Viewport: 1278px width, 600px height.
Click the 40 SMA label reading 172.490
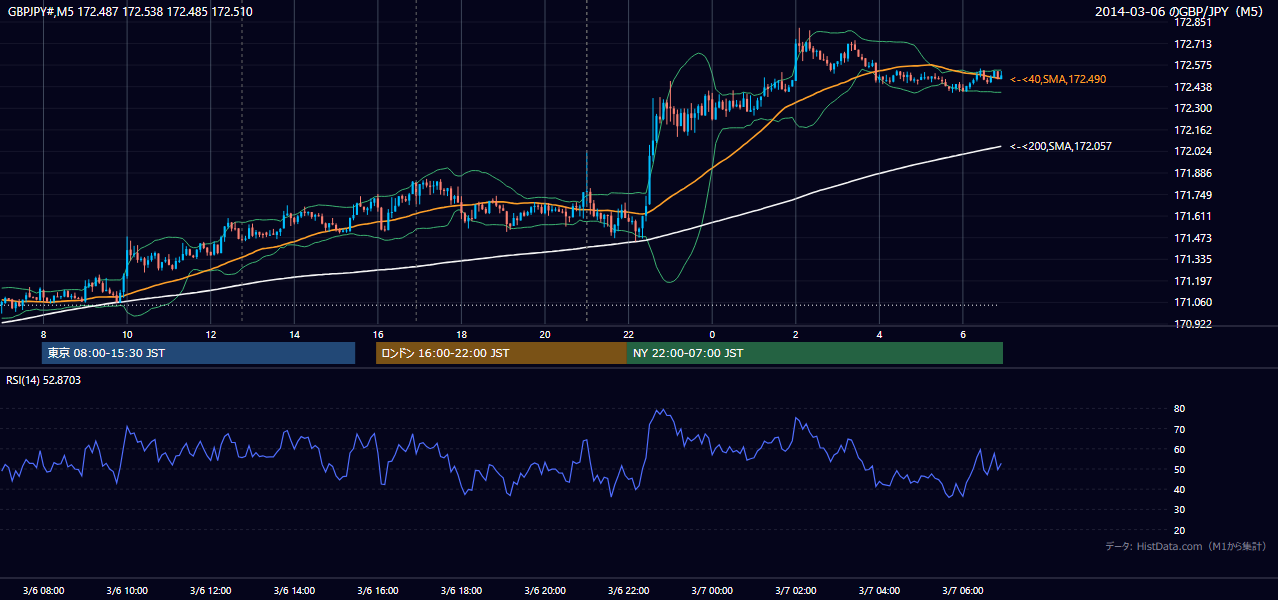pyautogui.click(x=1058, y=79)
